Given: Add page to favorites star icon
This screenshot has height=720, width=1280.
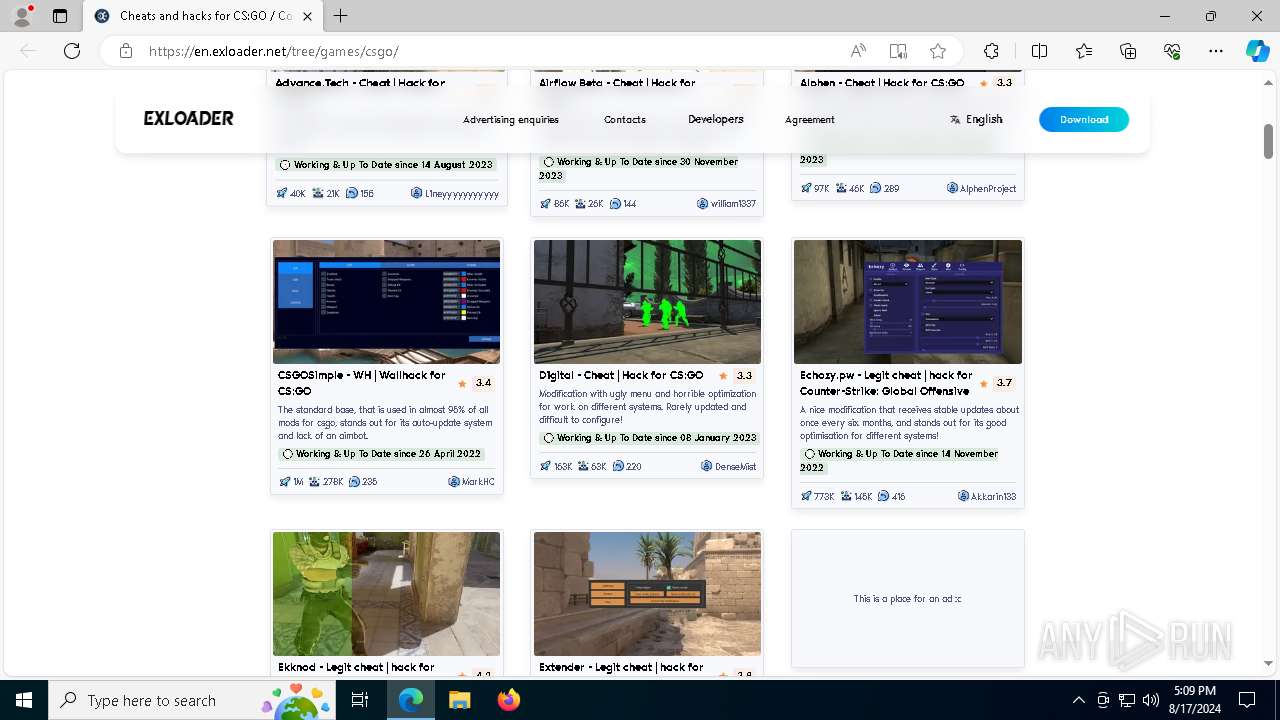Looking at the screenshot, I should pyautogui.click(x=938, y=51).
